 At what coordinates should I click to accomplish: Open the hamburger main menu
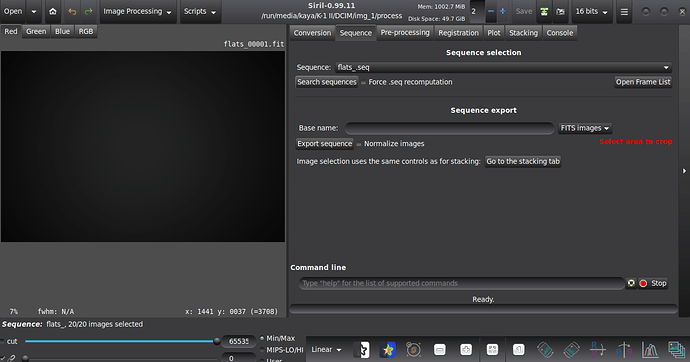624,12
